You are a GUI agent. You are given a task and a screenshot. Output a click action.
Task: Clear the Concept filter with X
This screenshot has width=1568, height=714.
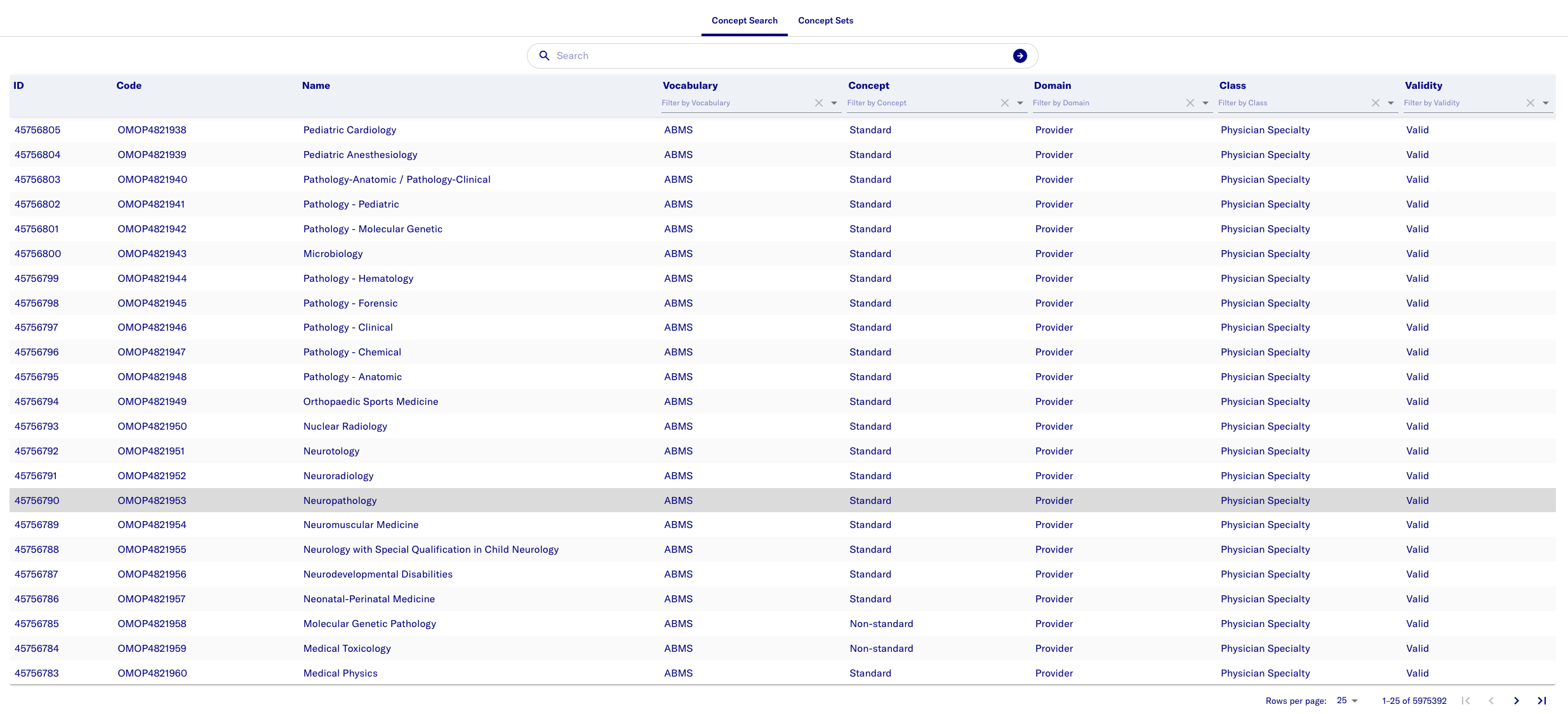1004,103
